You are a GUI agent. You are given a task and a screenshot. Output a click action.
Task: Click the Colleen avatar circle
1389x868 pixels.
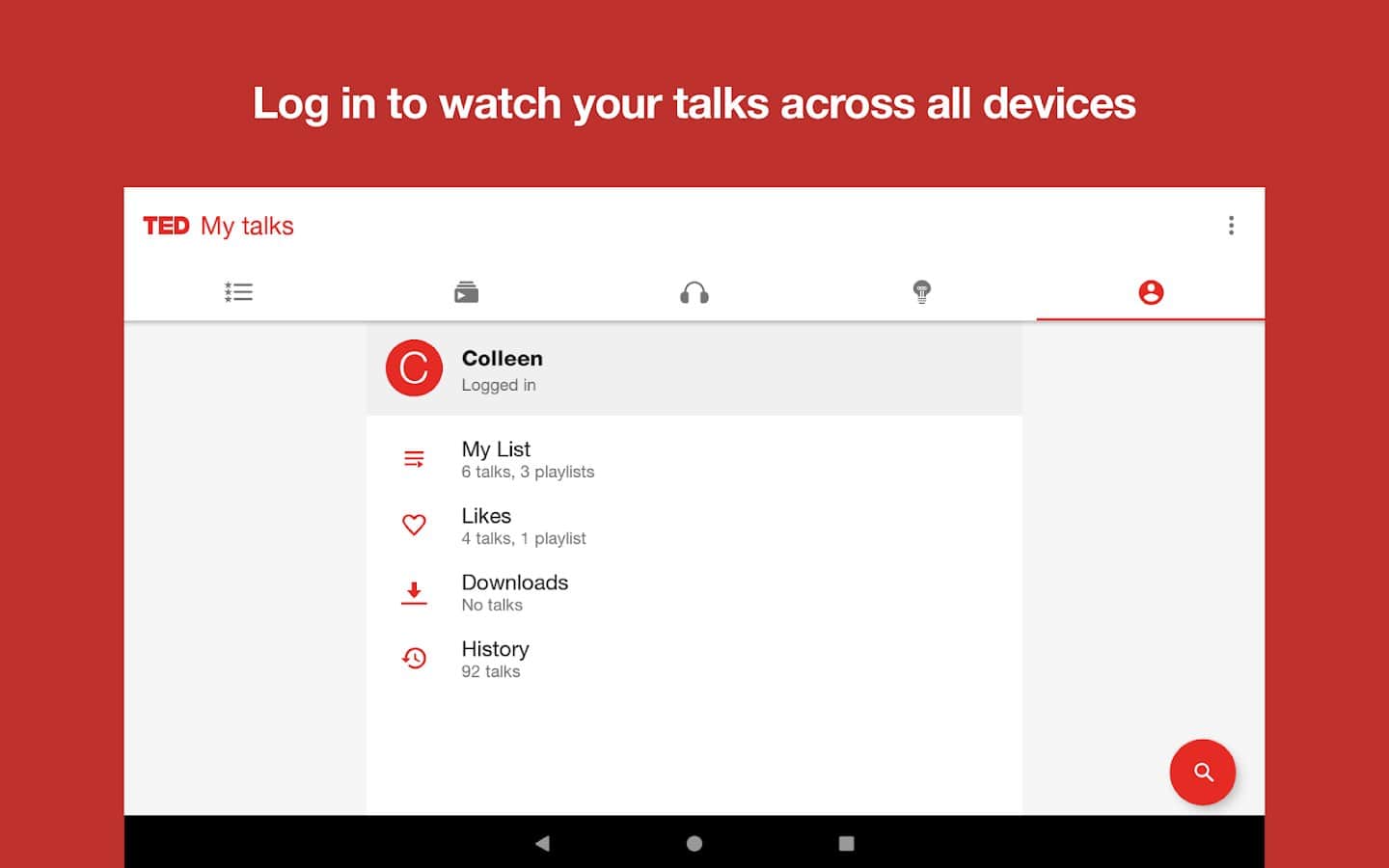[414, 368]
